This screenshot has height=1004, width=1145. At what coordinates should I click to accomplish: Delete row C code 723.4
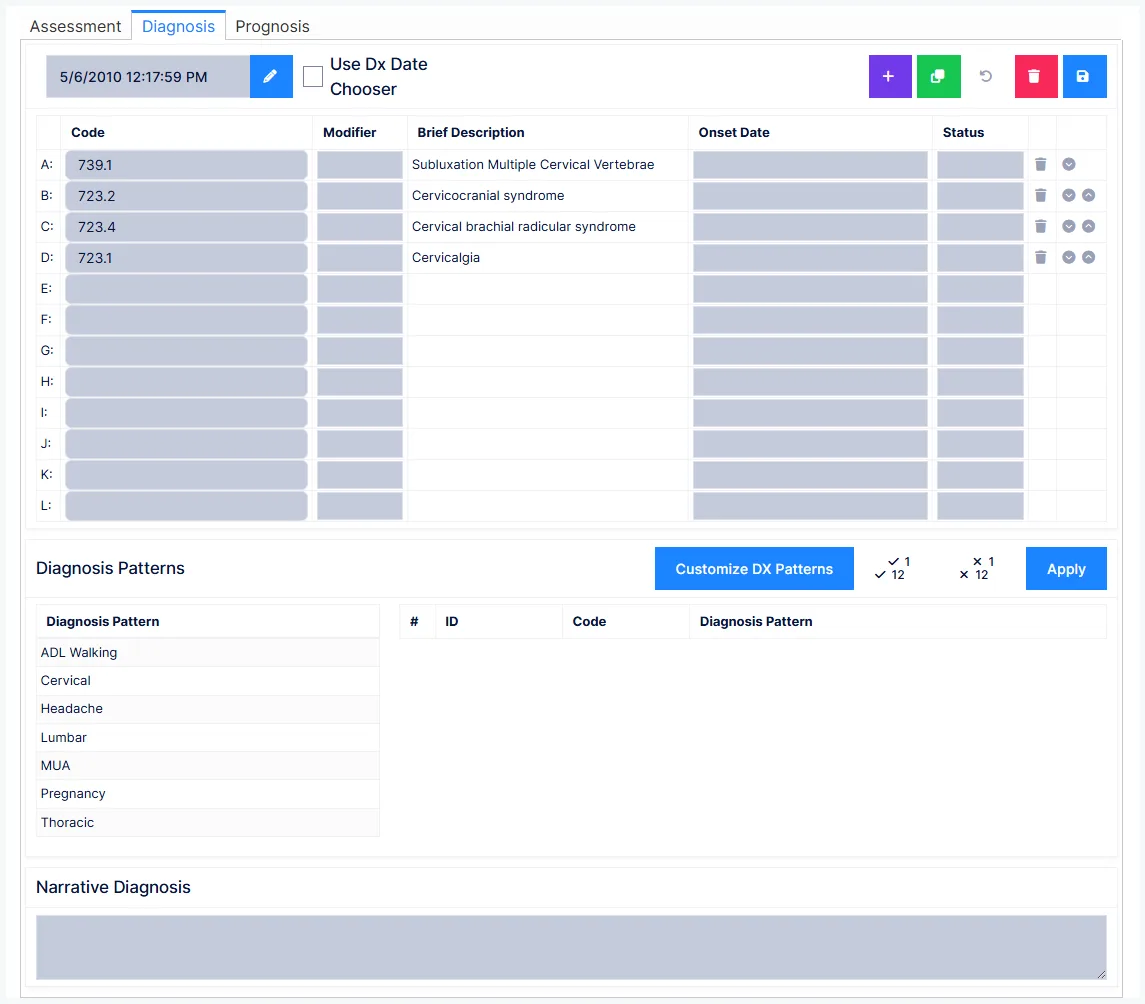point(1041,226)
